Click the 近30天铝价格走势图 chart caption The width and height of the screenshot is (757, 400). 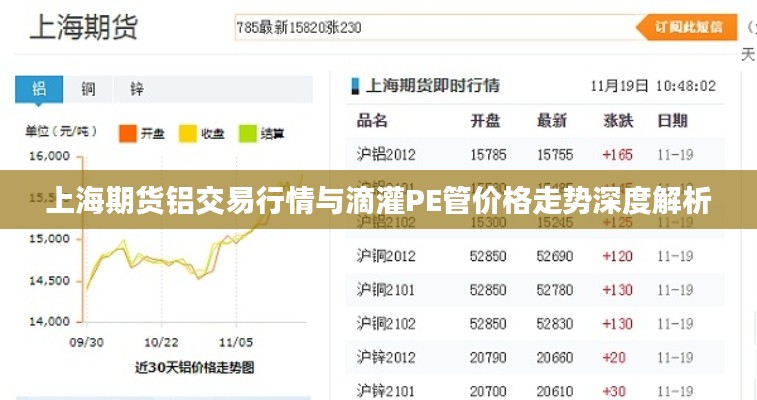(194, 367)
